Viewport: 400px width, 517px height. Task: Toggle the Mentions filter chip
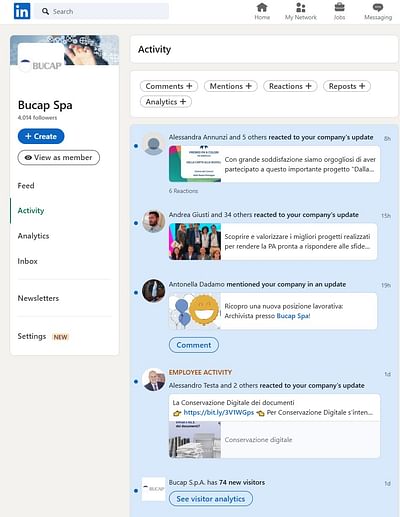[231, 86]
